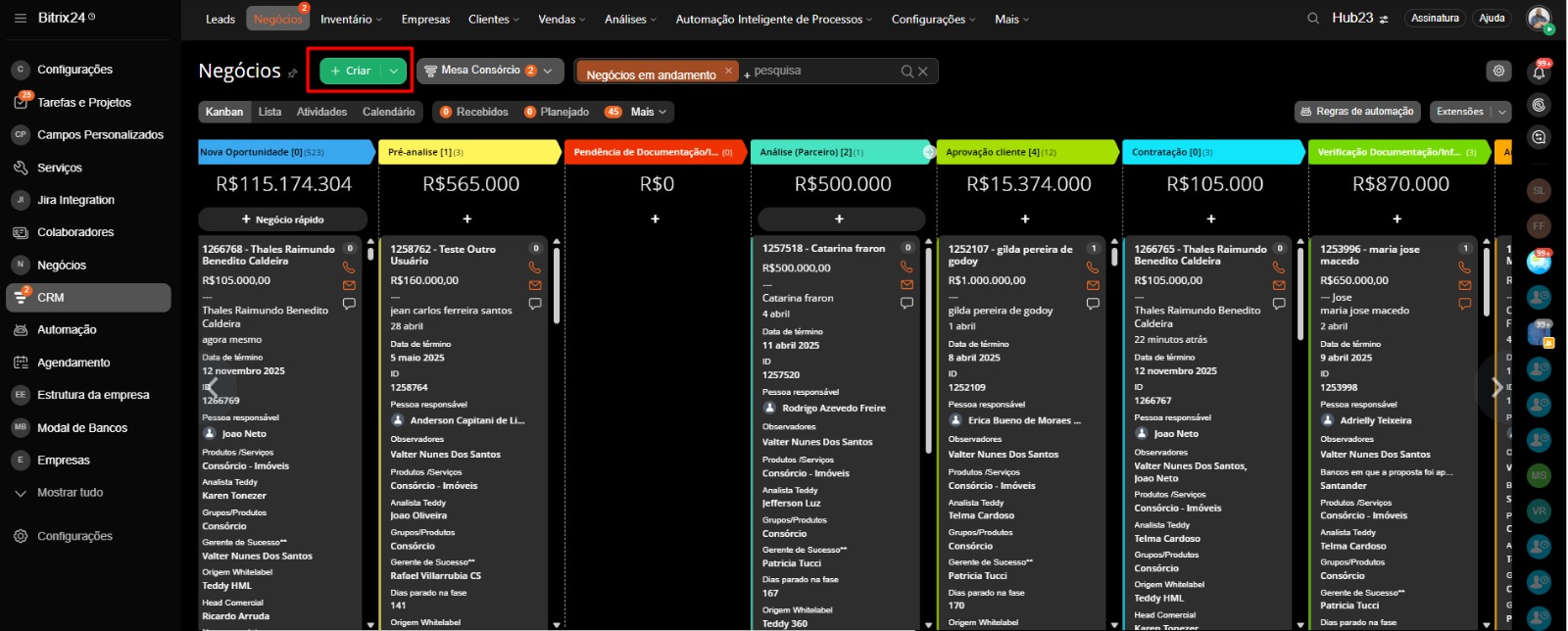
Task: Open comment icon on gilda pereira card
Action: [x=1093, y=304]
